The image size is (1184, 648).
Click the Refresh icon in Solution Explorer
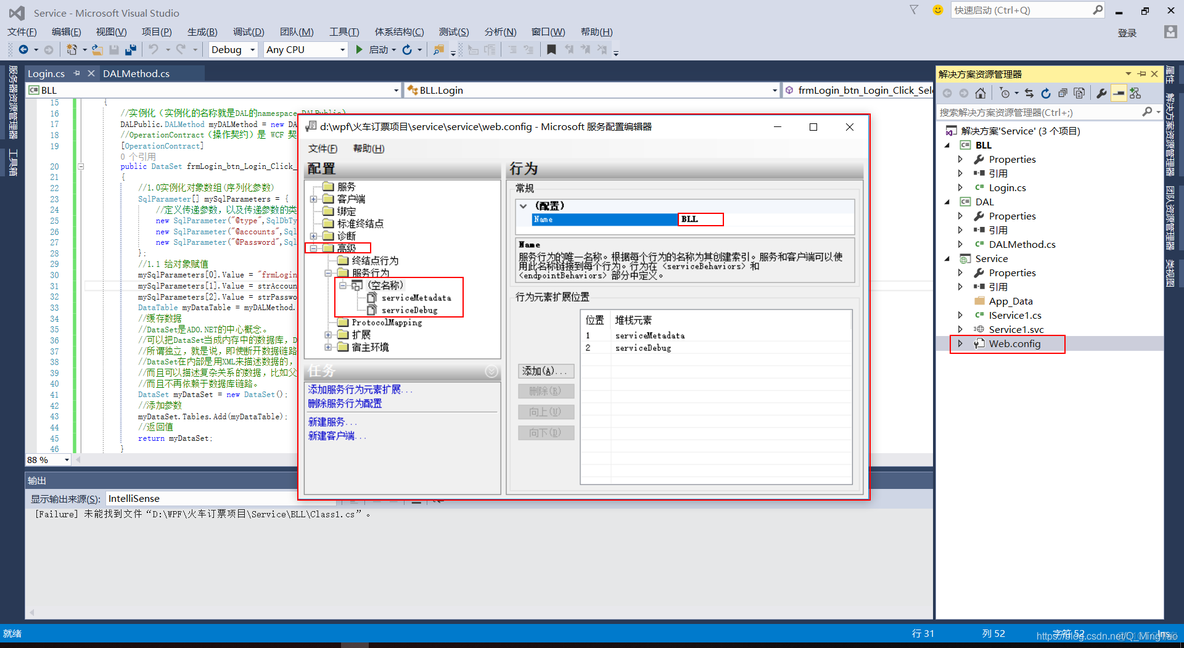coord(1046,94)
